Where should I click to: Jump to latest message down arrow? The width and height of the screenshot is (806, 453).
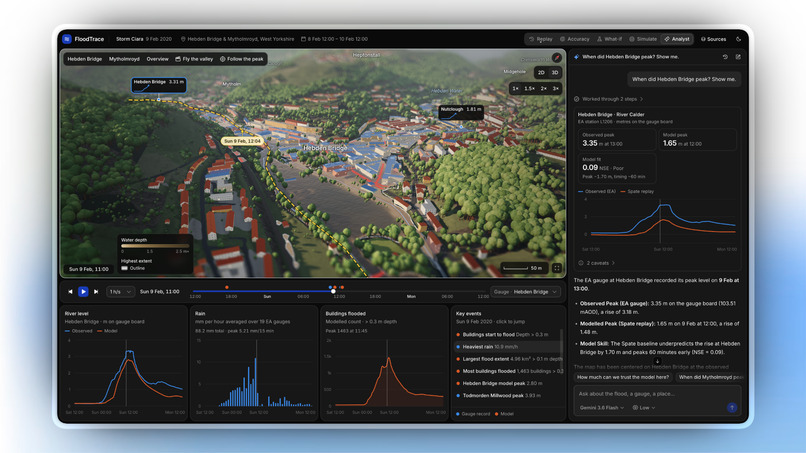tap(657, 361)
